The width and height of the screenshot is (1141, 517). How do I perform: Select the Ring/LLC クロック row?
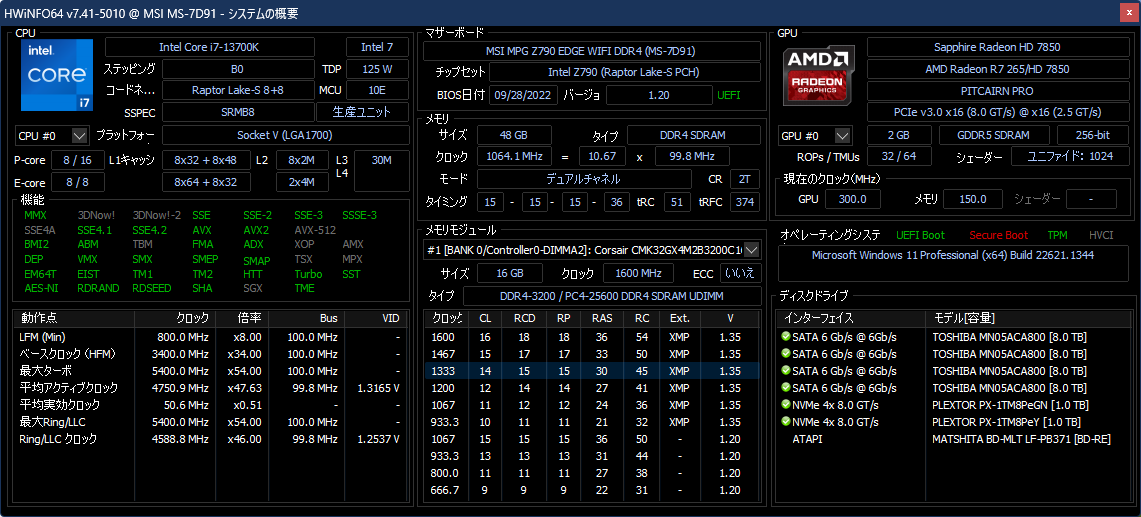210,439
